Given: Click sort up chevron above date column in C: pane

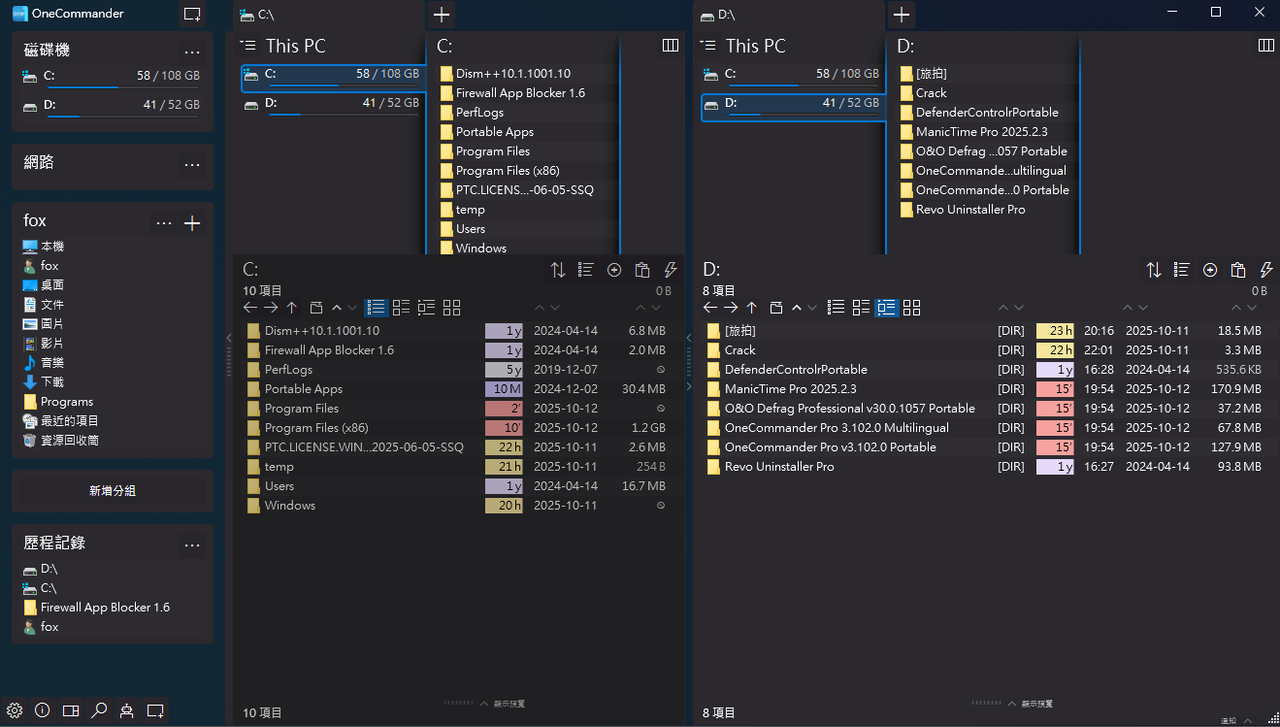Looking at the screenshot, I should click(x=540, y=308).
